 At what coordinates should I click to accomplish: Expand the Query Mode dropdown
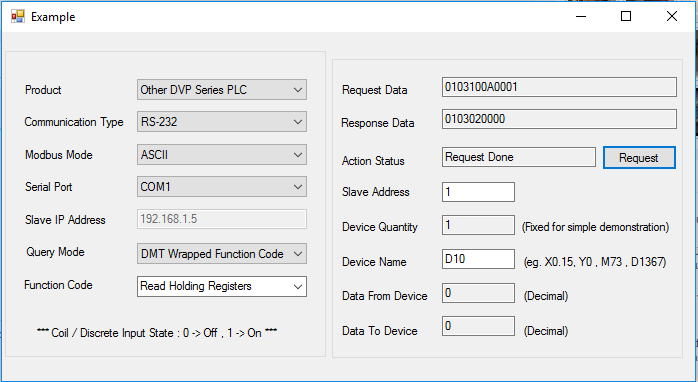pos(222,254)
